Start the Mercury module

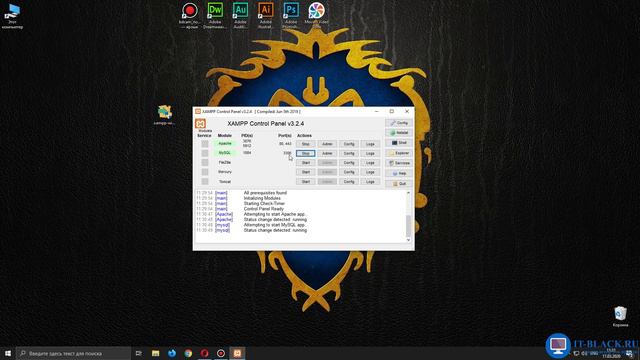(x=306, y=172)
